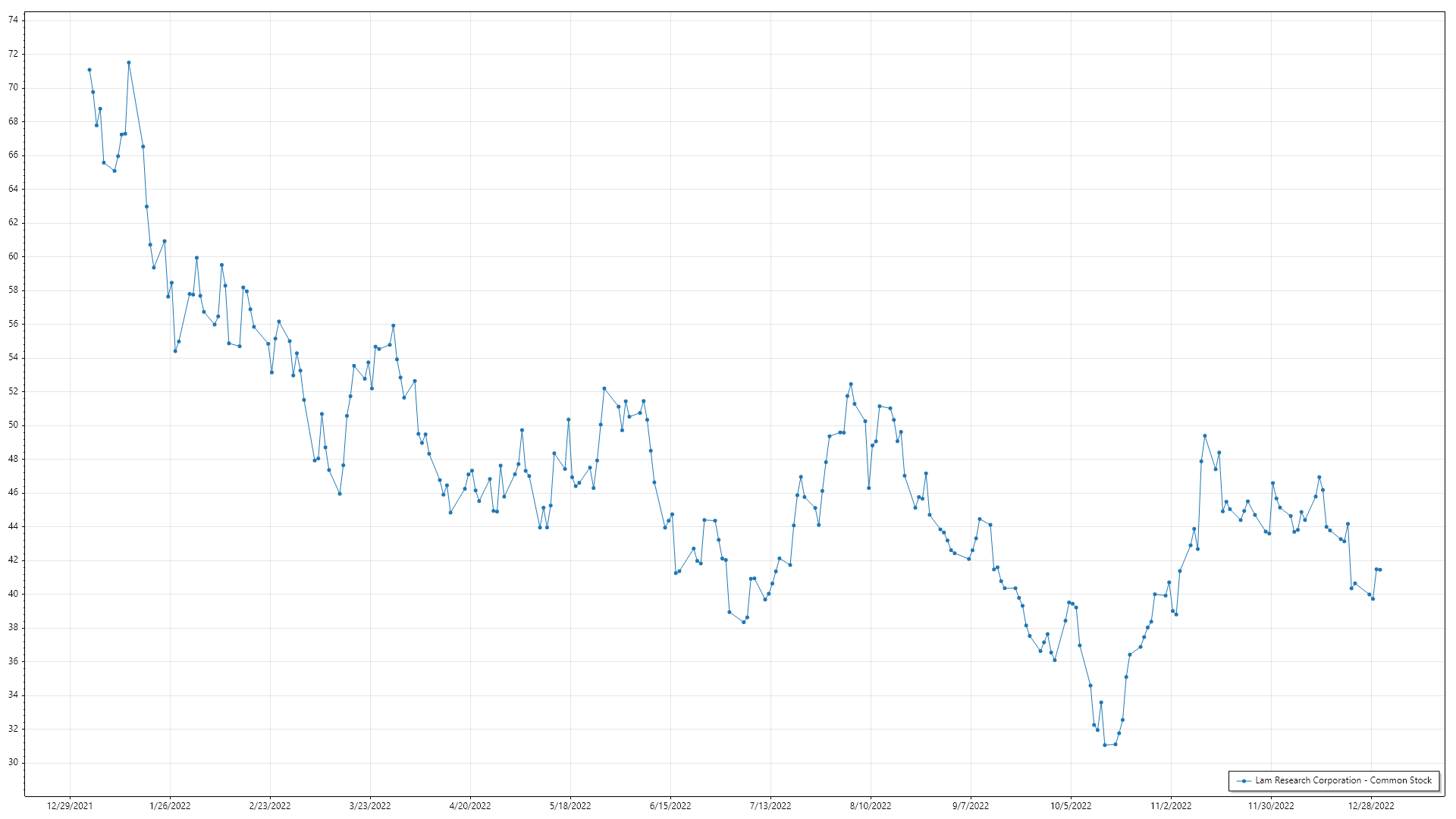
Task: Click the 12/28/2022 x-axis date label
Action: coord(1371,806)
